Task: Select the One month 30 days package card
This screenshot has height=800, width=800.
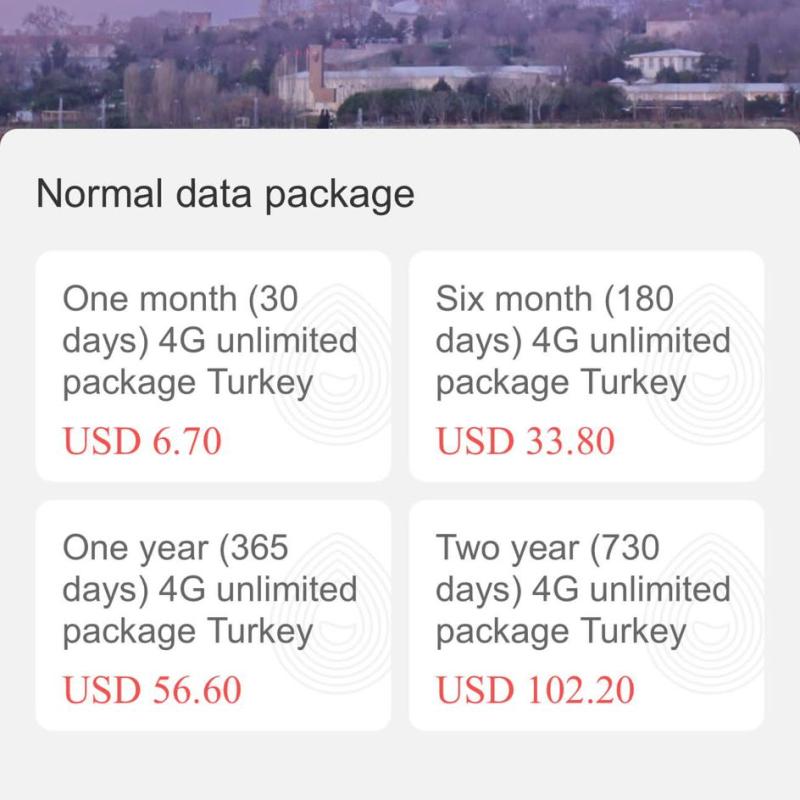Action: (212, 365)
